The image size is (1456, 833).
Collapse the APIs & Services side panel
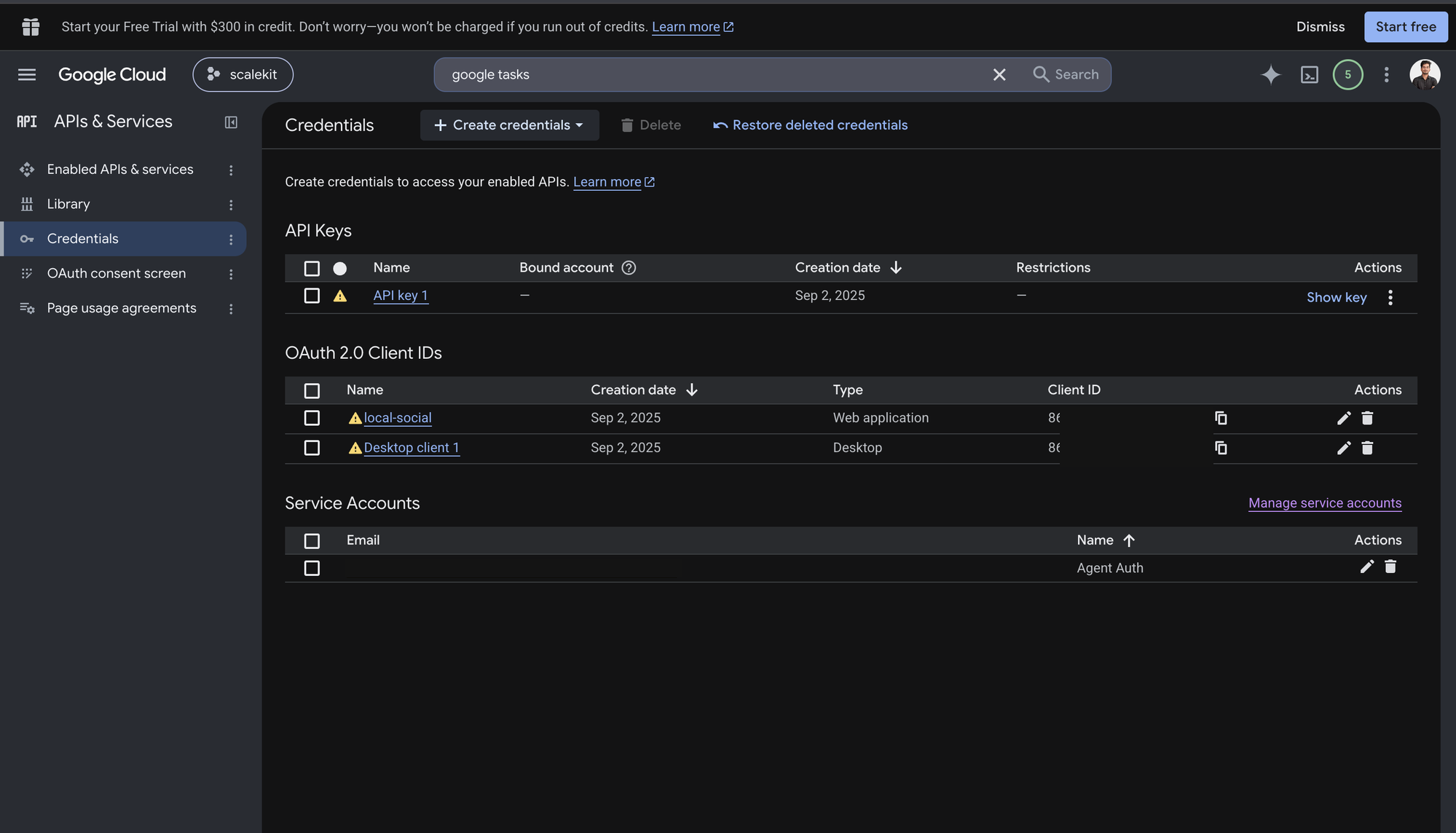click(x=231, y=122)
